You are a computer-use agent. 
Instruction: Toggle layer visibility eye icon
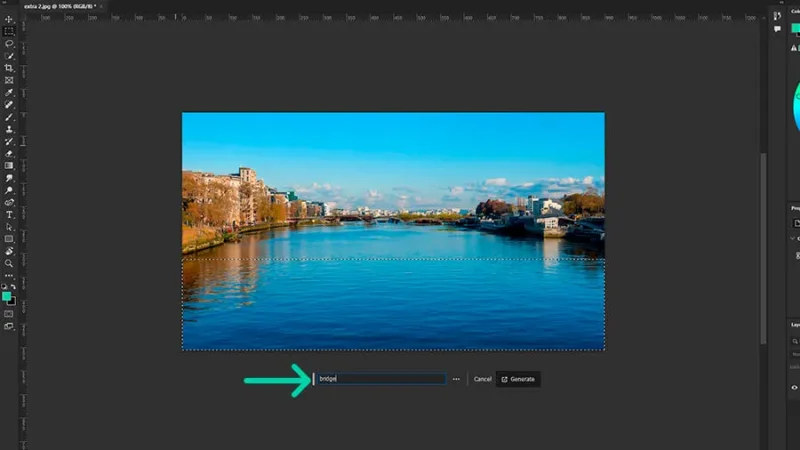coord(794,387)
